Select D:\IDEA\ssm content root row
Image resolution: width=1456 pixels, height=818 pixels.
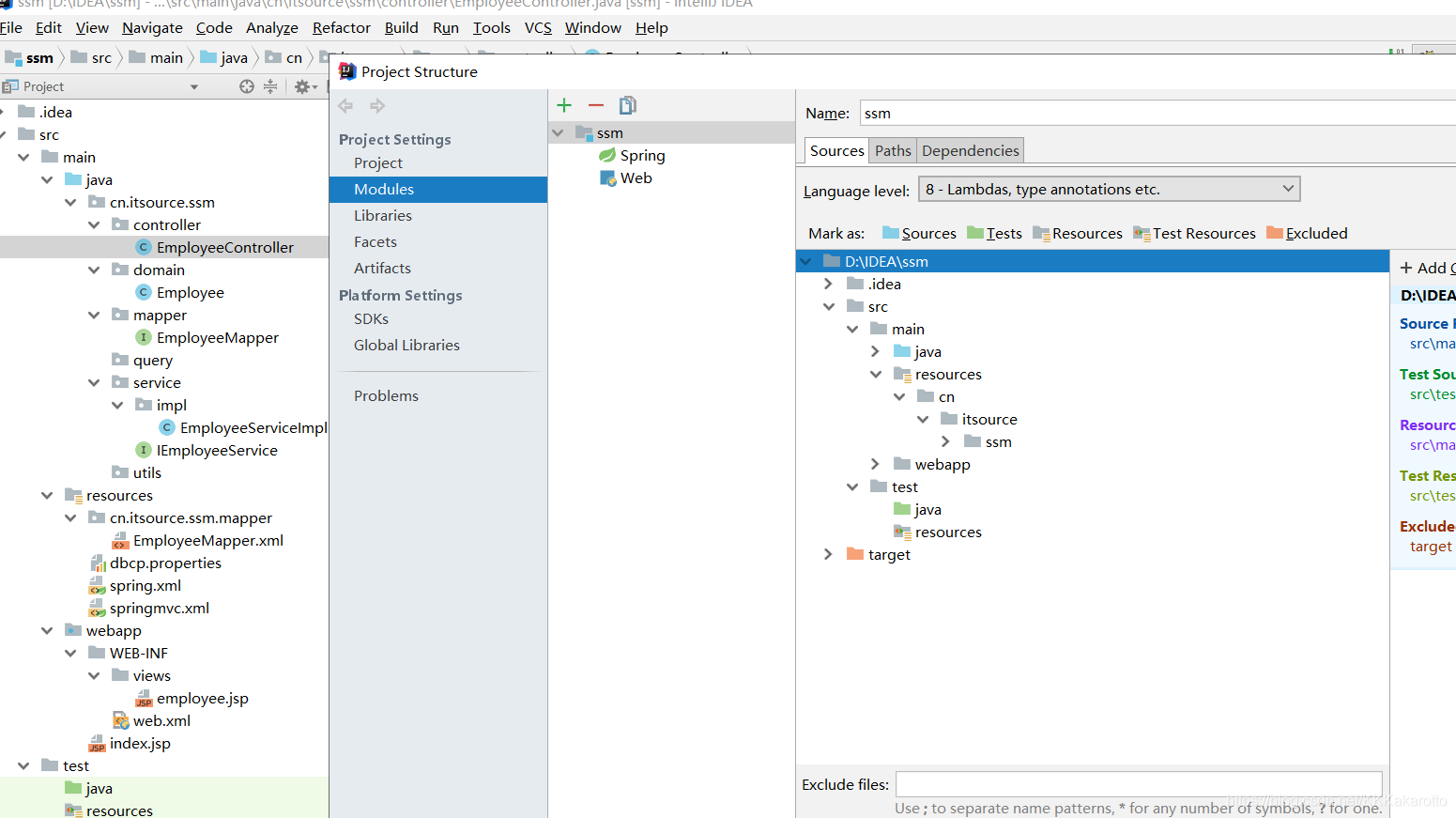click(x=1092, y=261)
